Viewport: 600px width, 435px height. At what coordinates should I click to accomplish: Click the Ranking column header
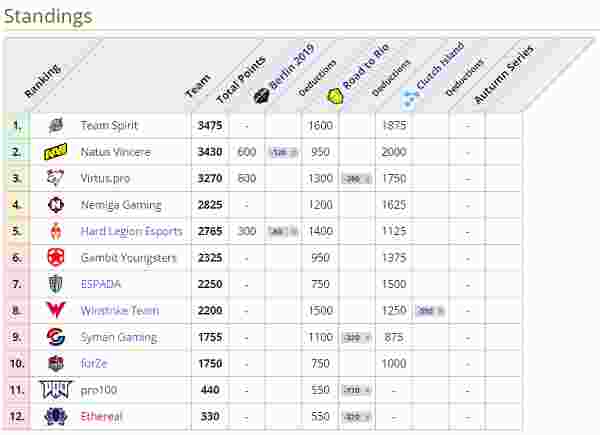click(x=42, y=81)
